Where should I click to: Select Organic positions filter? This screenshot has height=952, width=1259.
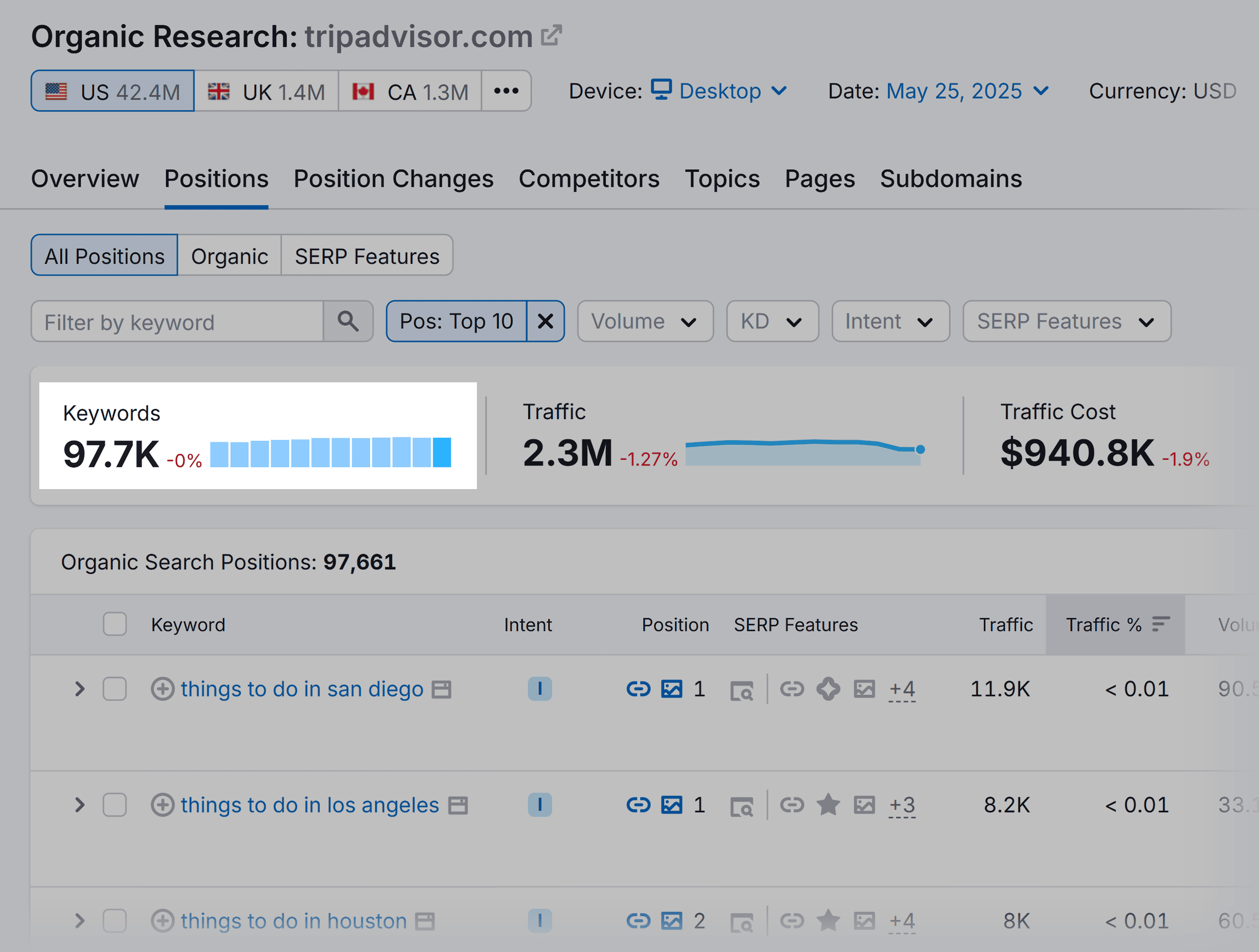229,256
